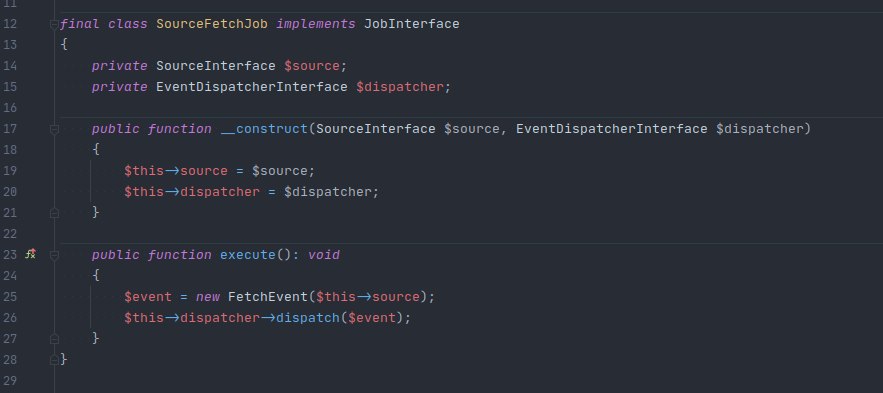
Task: Click the class closing fold marker on line 28
Action: tap(54, 359)
